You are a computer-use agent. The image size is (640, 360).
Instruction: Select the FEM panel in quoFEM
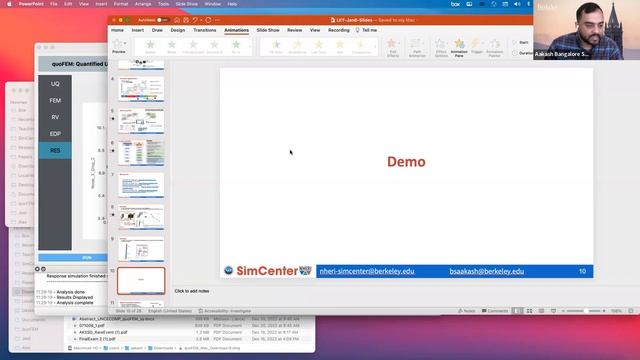tap(55, 100)
